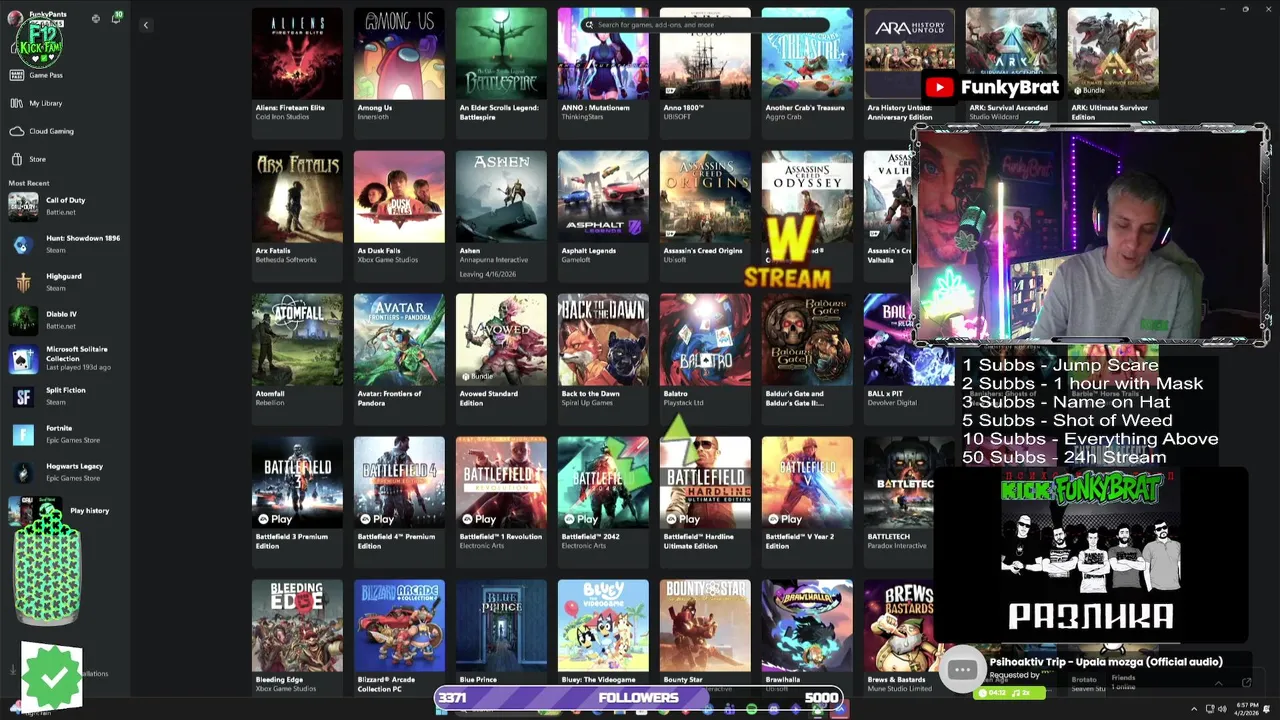Screen dimensions: 1280x720
Task: Click the back arrow beside the sidebar
Action: (145, 25)
